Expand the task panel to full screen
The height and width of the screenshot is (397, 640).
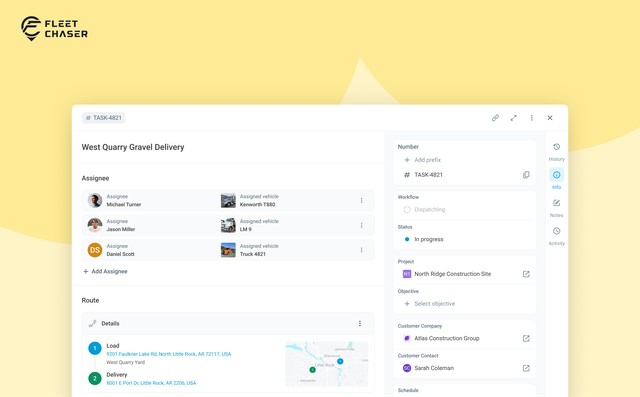(x=513, y=118)
